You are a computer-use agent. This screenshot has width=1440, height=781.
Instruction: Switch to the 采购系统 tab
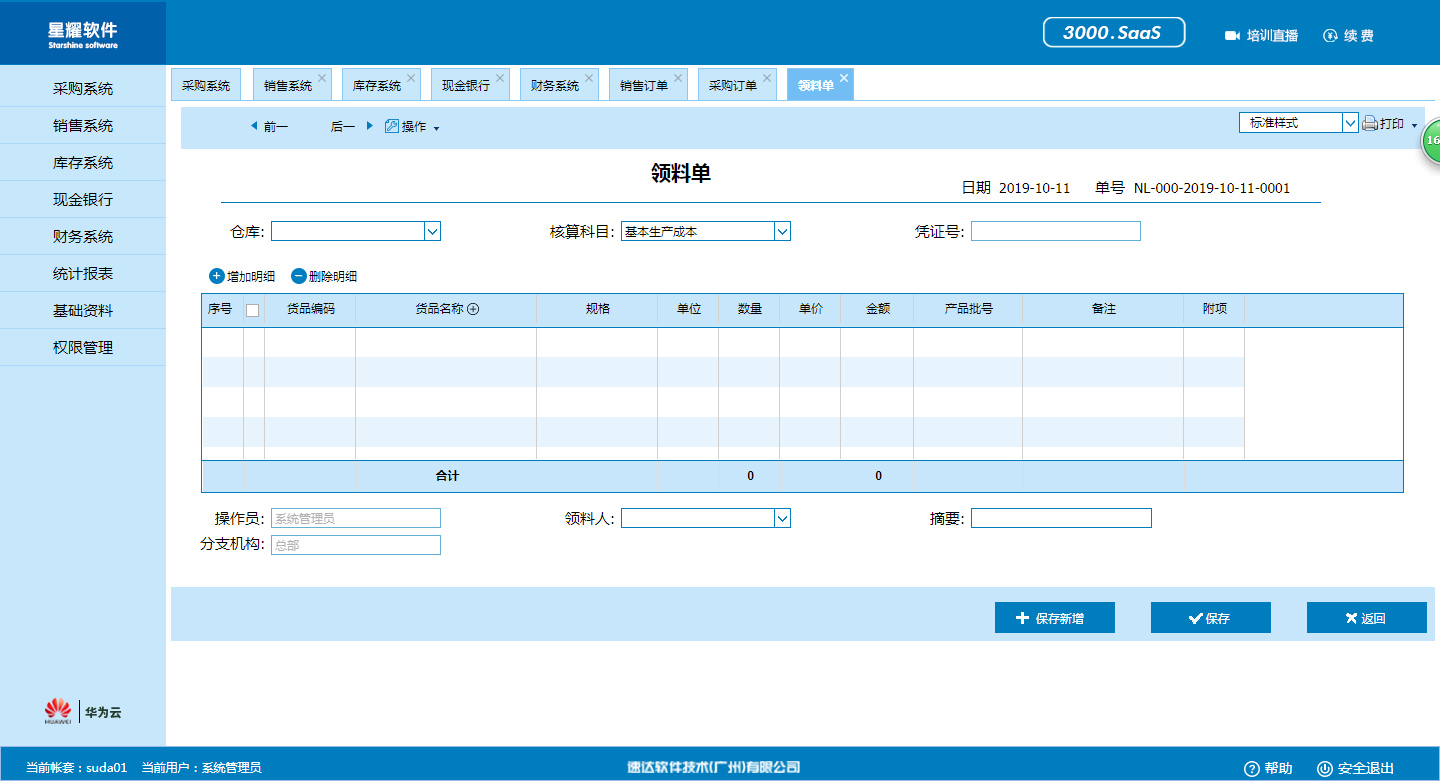(x=206, y=85)
